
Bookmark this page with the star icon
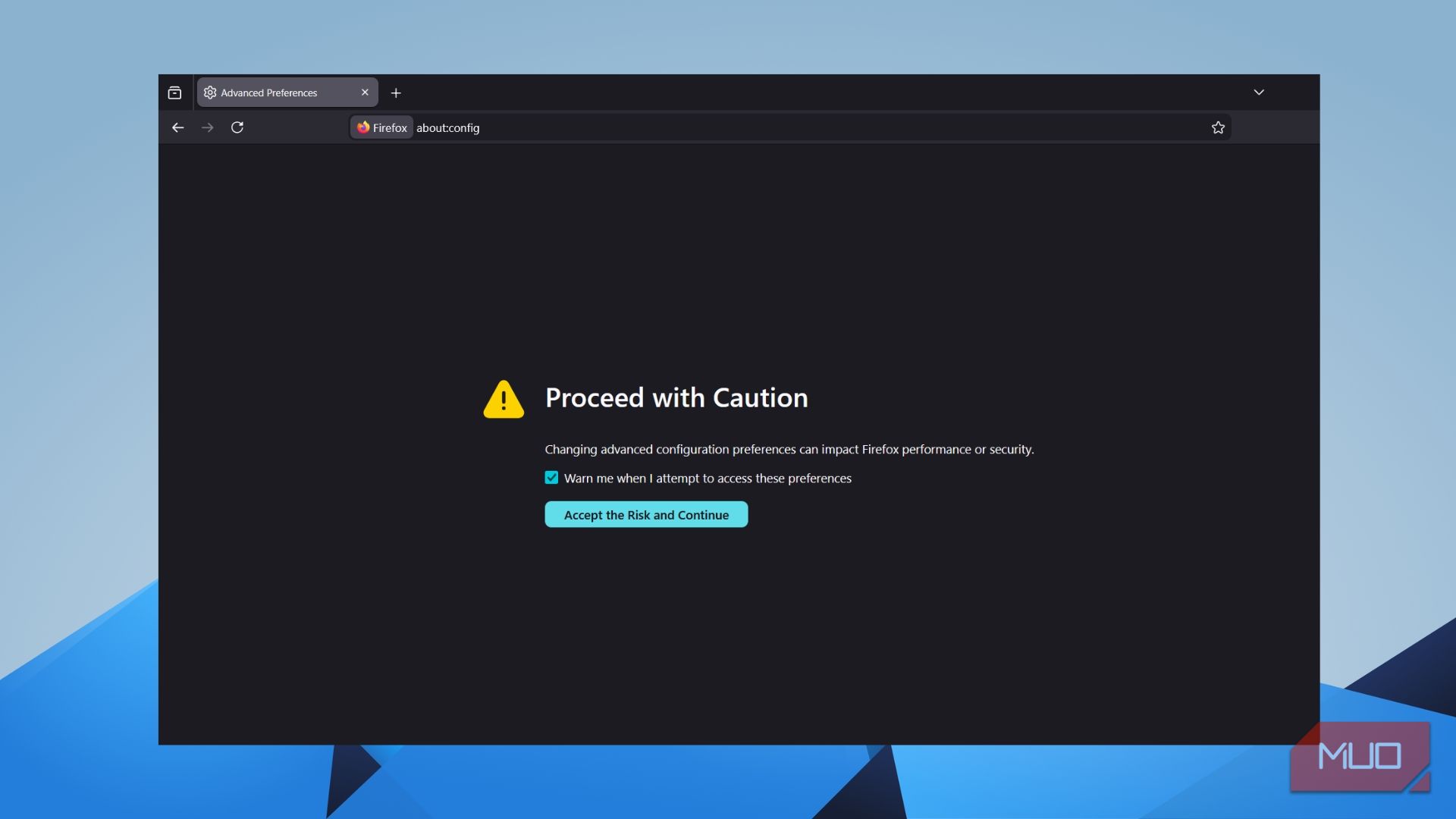pos(1218,127)
